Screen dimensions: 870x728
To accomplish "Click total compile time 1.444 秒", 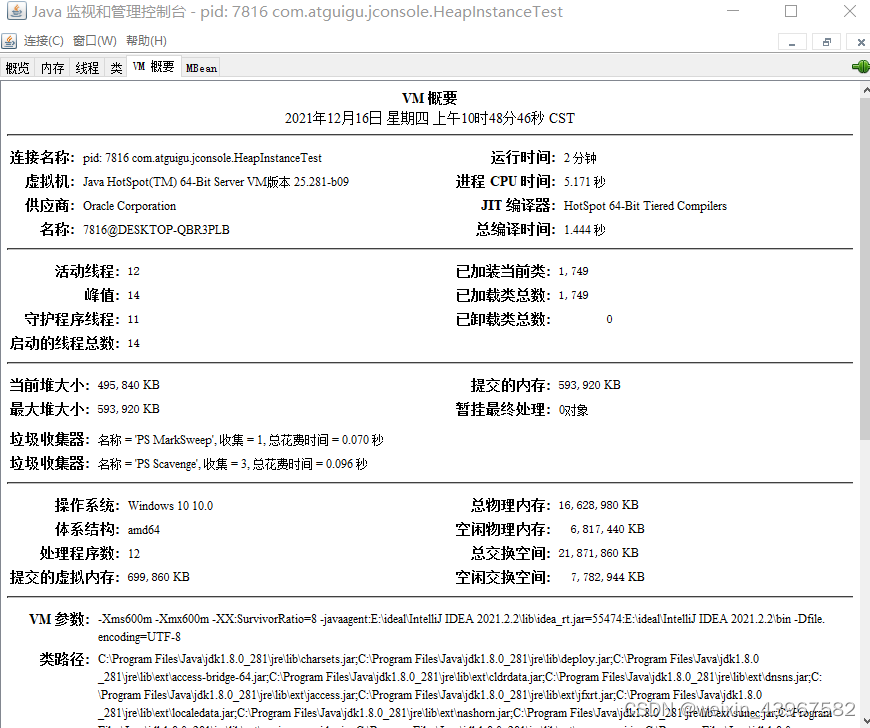I will [584, 230].
